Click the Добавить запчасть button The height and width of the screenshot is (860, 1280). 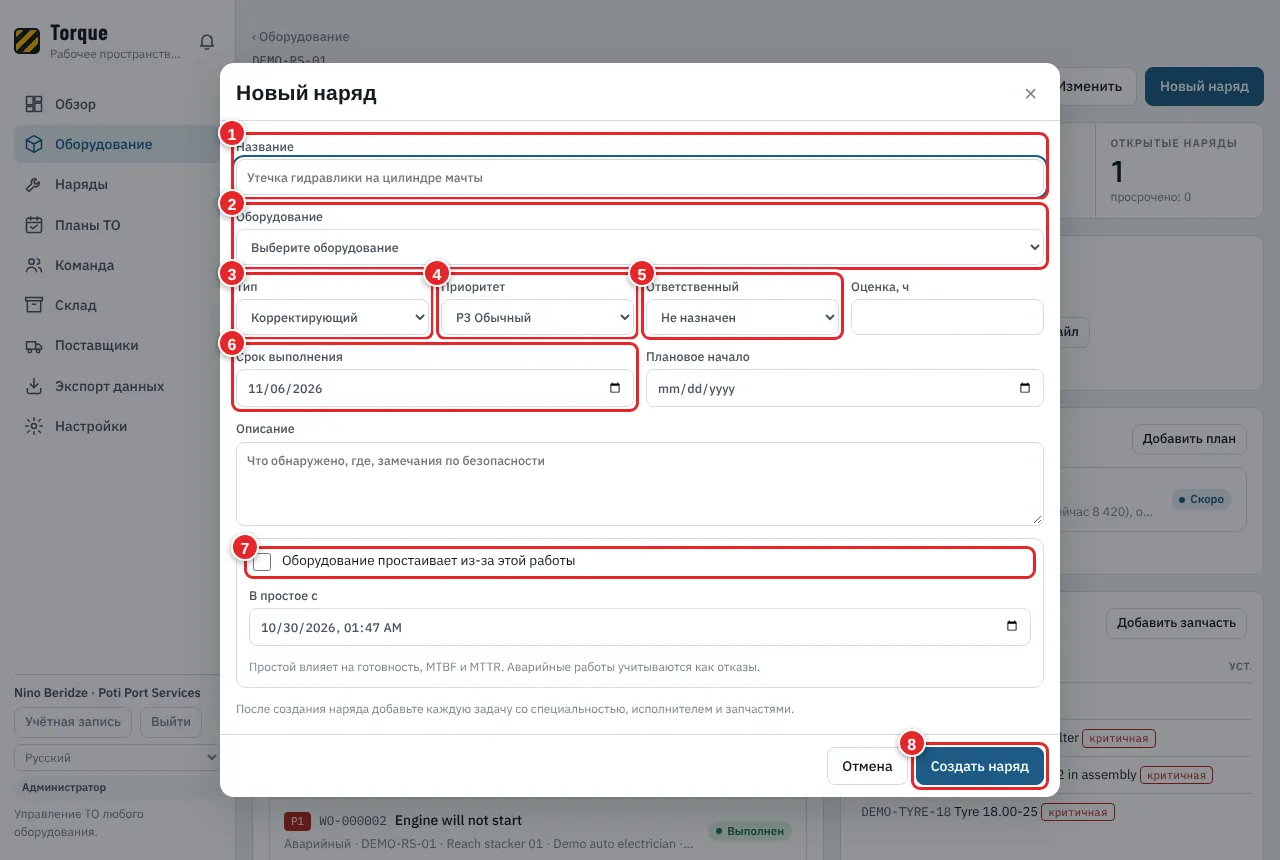click(1176, 623)
